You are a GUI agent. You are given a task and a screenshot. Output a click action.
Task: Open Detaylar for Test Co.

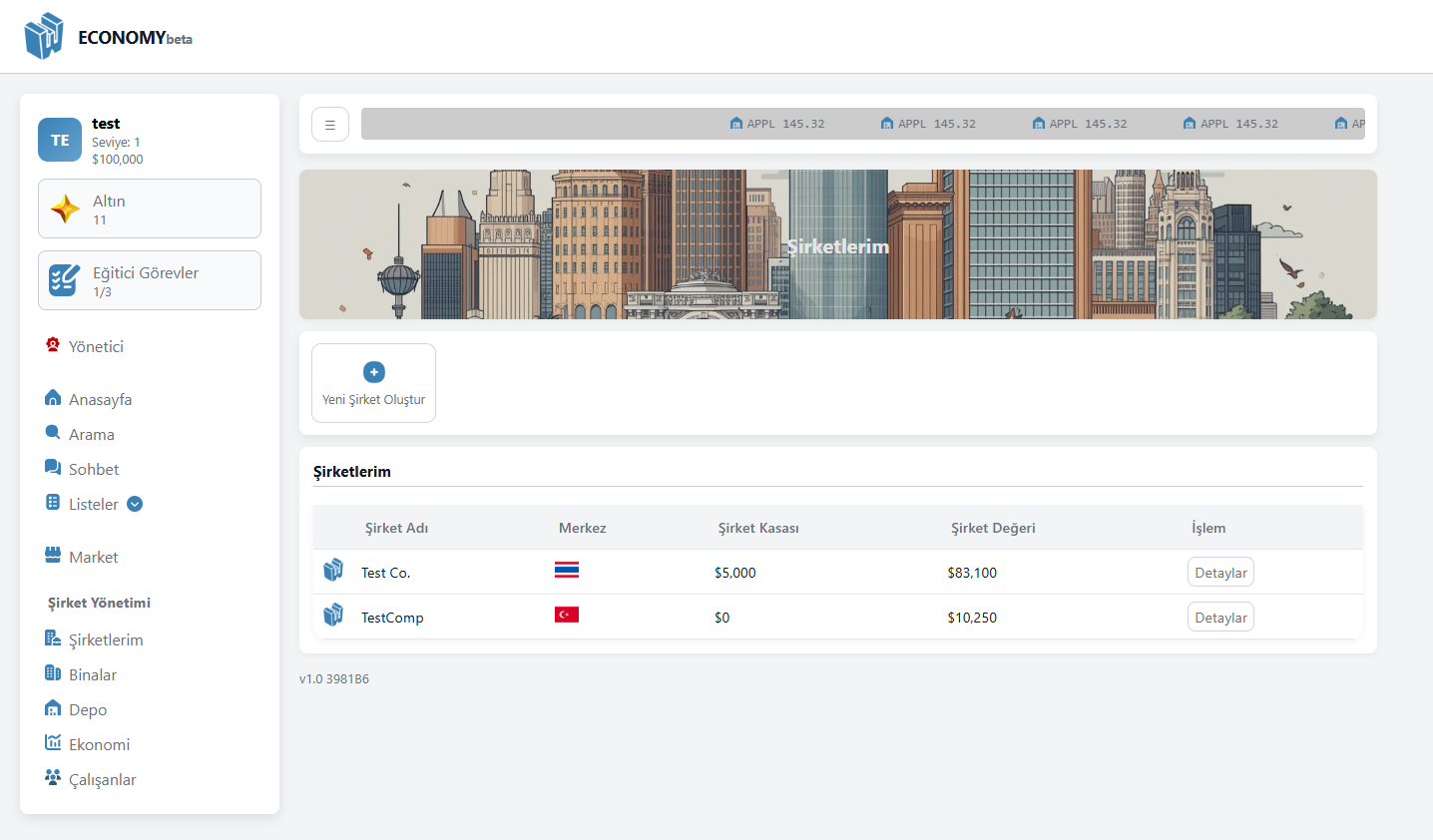[x=1220, y=573]
